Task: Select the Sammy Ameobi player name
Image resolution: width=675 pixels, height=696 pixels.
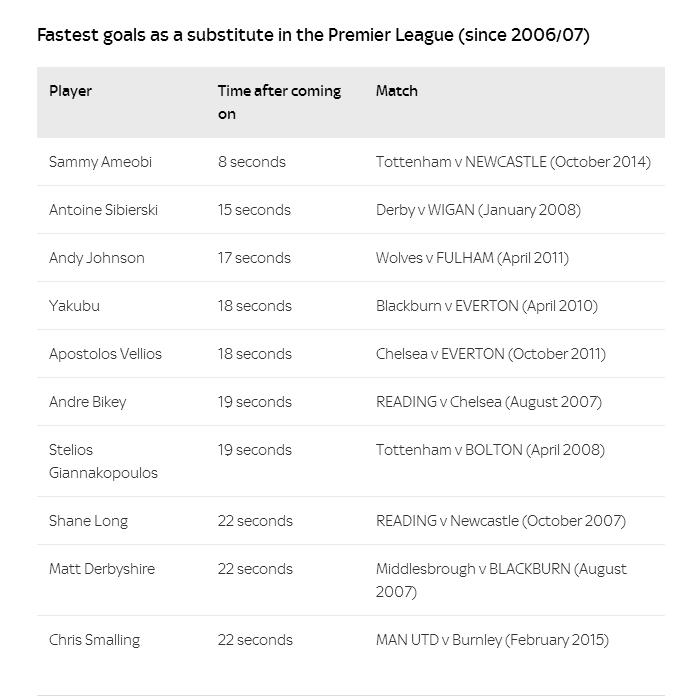Action: 100,162
